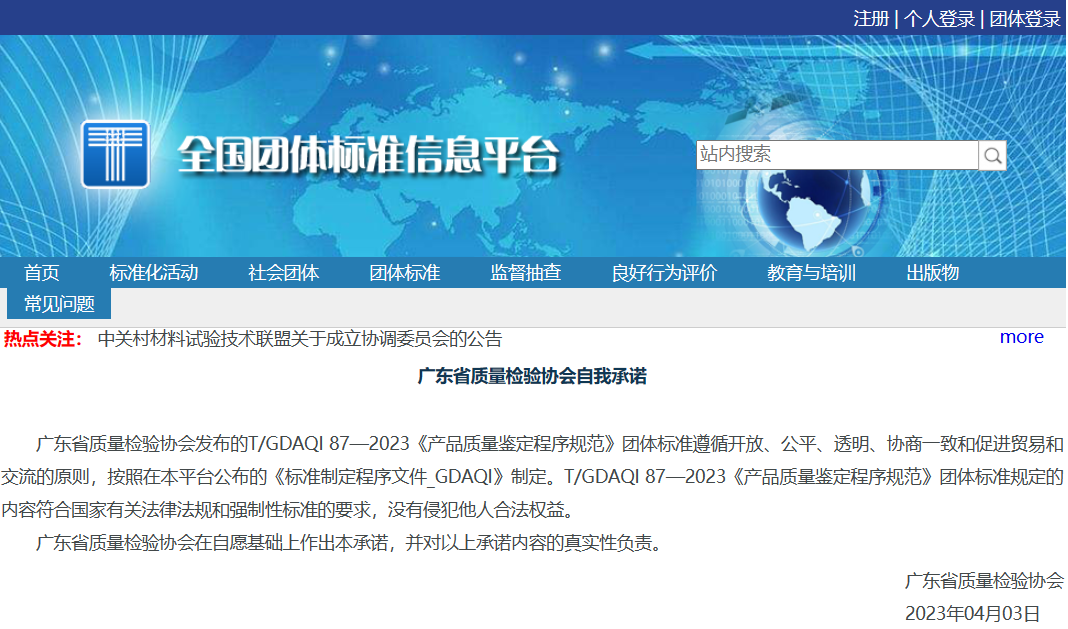Click the platform logo icon
The width and height of the screenshot is (1068, 629).
click(115, 154)
